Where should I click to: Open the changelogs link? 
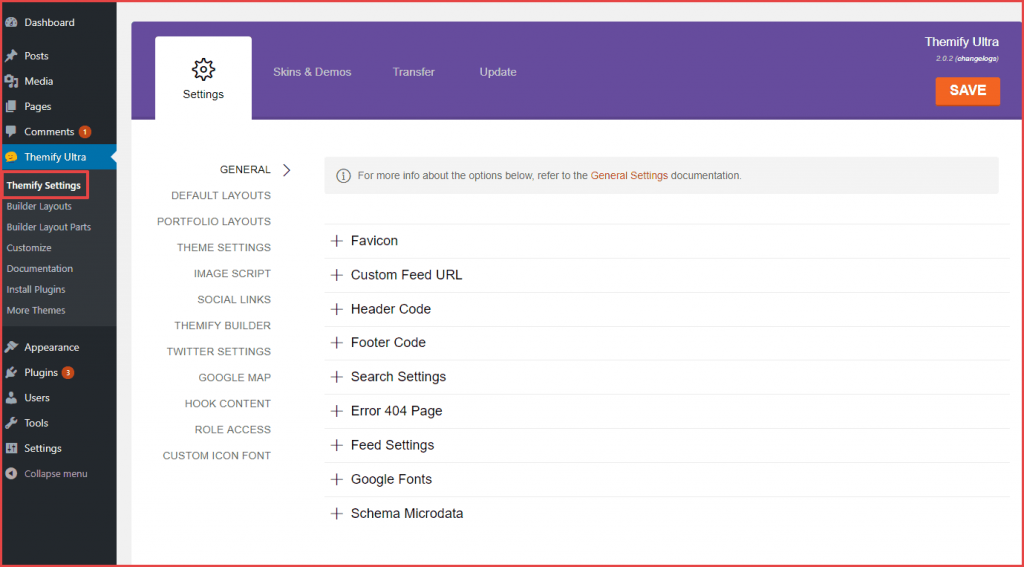(976, 59)
